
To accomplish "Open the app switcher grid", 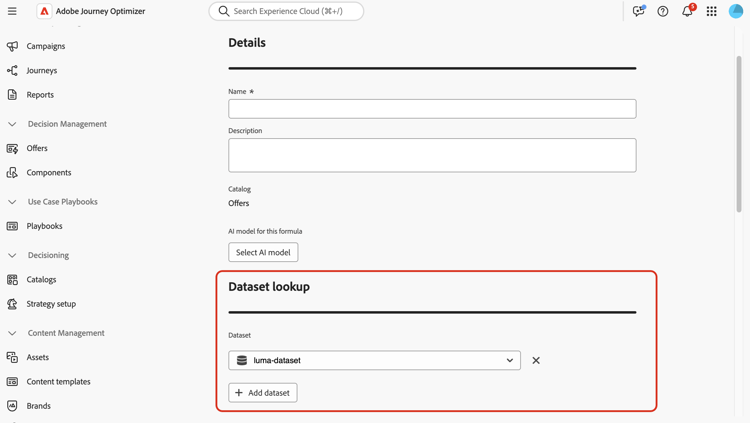I will pyautogui.click(x=711, y=11).
